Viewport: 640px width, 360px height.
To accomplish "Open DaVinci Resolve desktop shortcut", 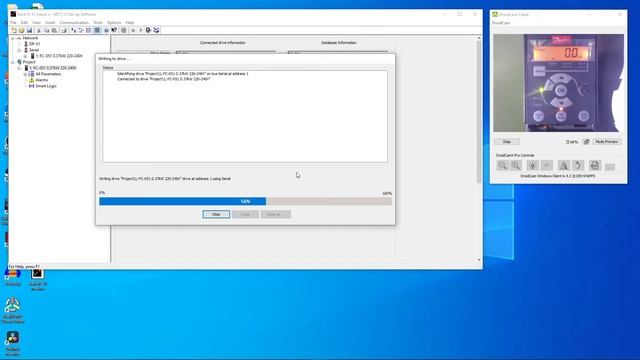I will (13, 343).
